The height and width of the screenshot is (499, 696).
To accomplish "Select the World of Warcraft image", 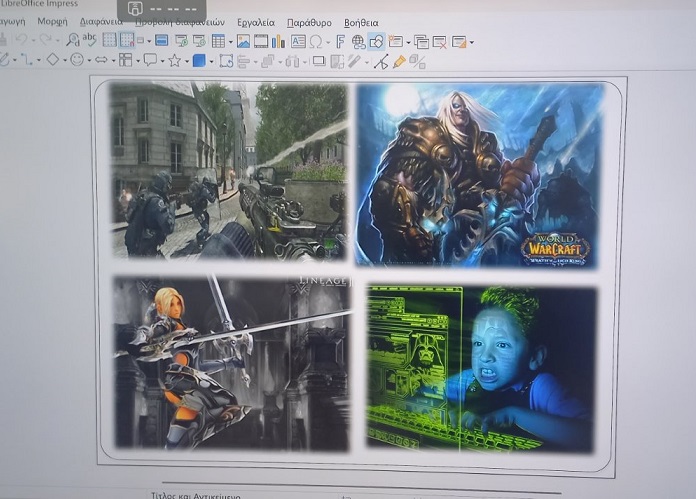I will [x=478, y=175].
